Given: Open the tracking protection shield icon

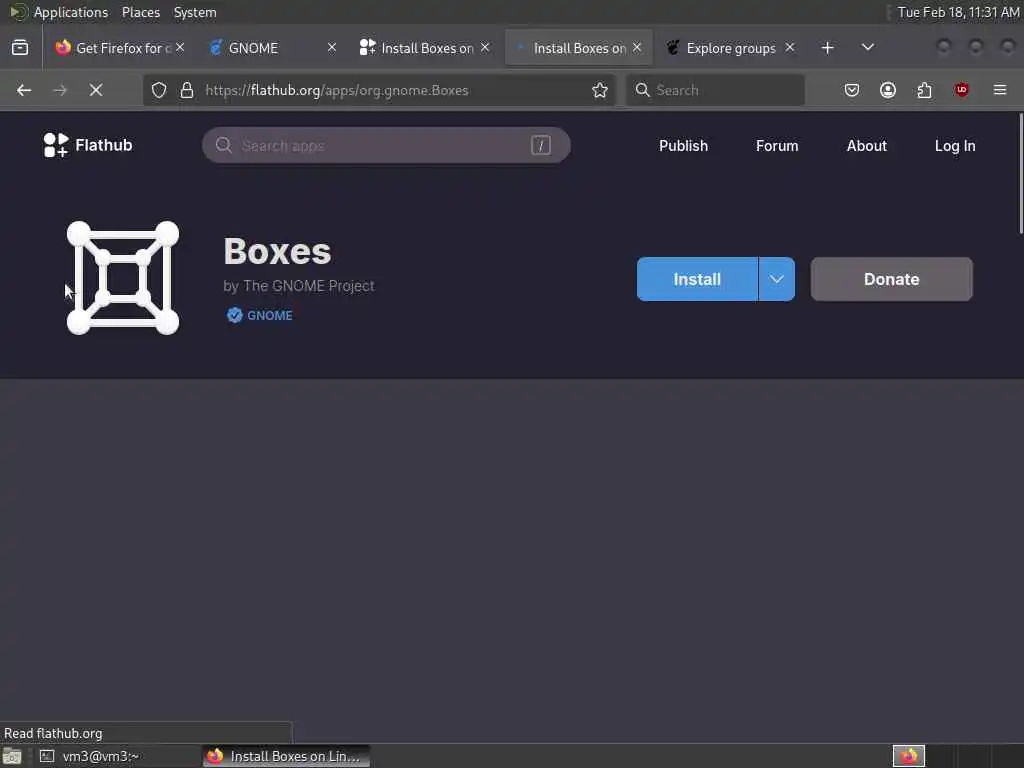Looking at the screenshot, I should click(x=159, y=90).
